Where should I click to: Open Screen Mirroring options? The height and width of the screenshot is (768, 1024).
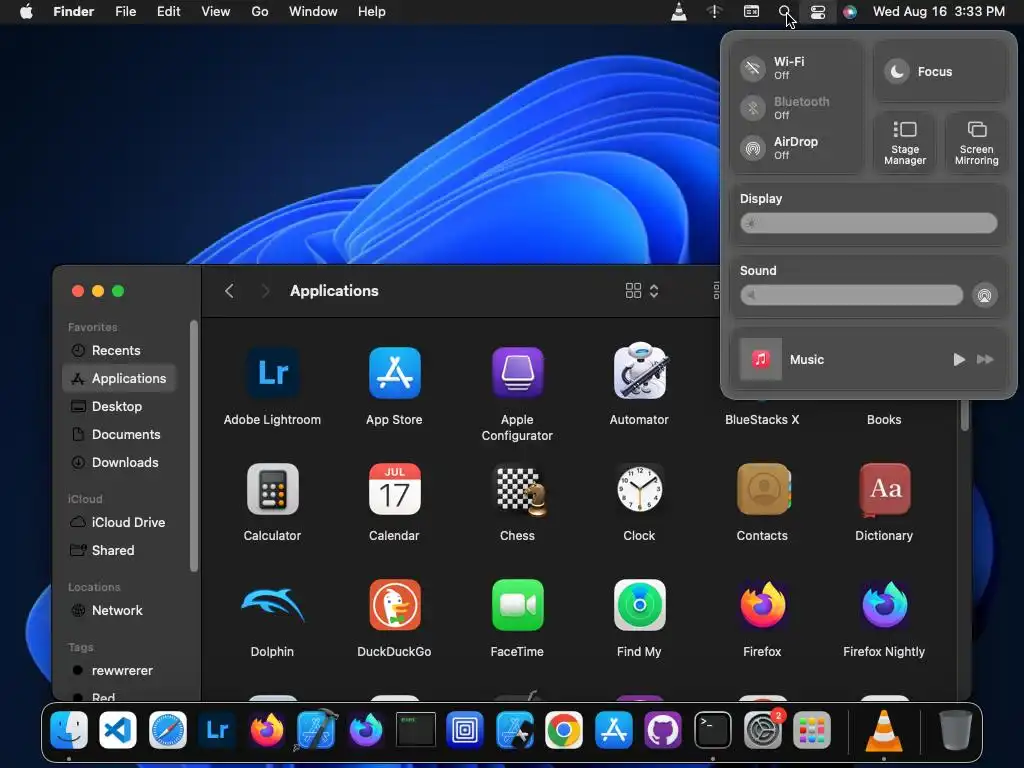click(976, 143)
